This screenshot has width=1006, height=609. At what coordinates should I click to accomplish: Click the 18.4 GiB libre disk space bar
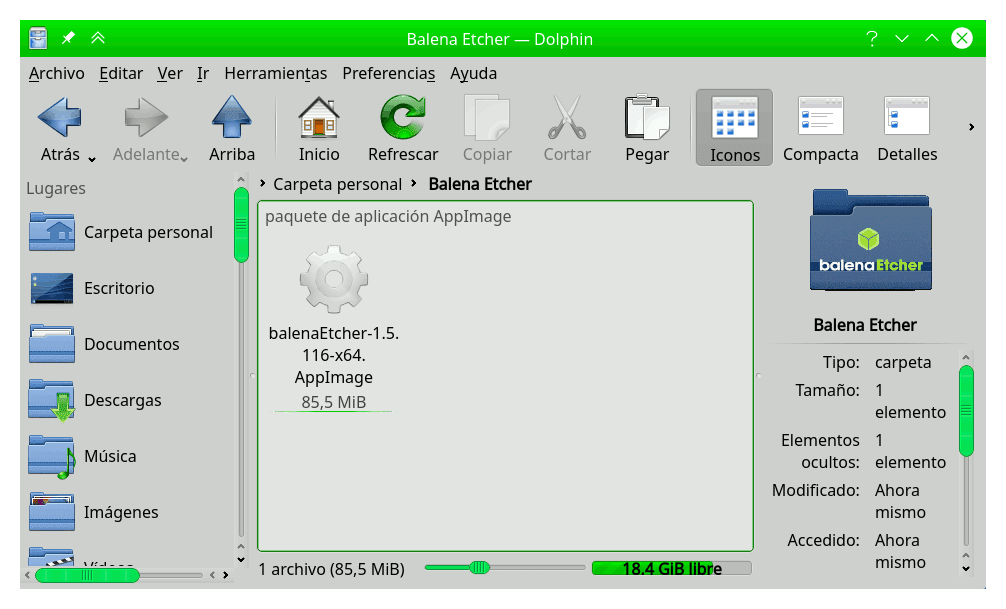[673, 568]
